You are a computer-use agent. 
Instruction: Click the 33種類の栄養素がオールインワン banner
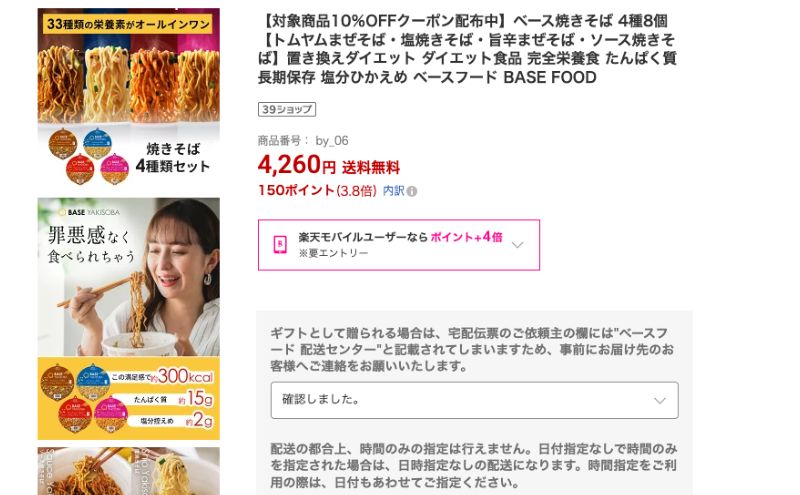[x=128, y=24]
